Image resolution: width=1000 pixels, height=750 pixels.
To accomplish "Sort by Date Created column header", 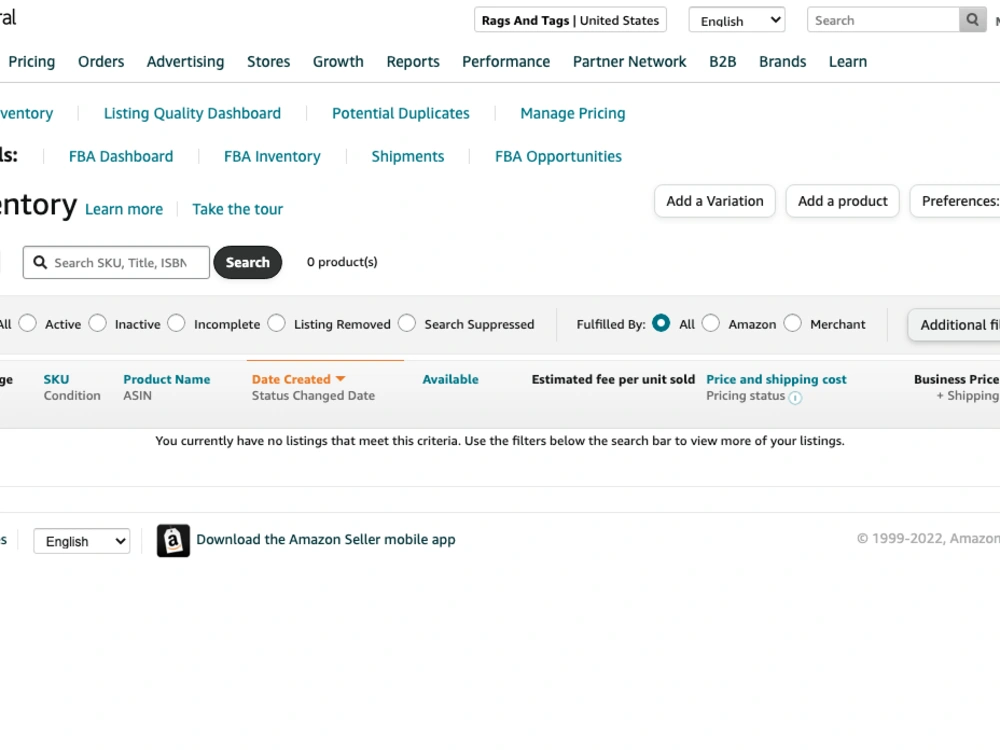I will coord(291,379).
